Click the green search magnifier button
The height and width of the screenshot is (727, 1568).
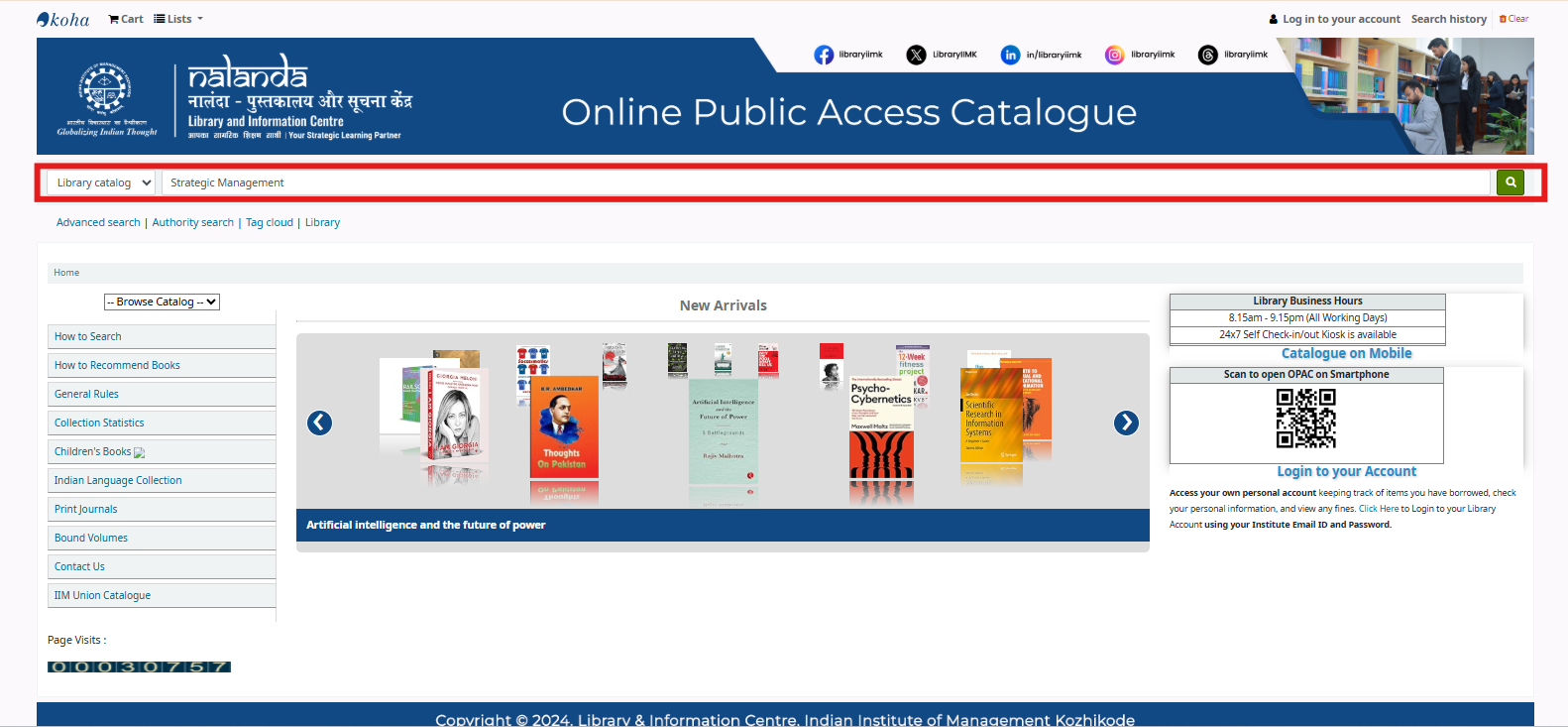coord(1510,182)
